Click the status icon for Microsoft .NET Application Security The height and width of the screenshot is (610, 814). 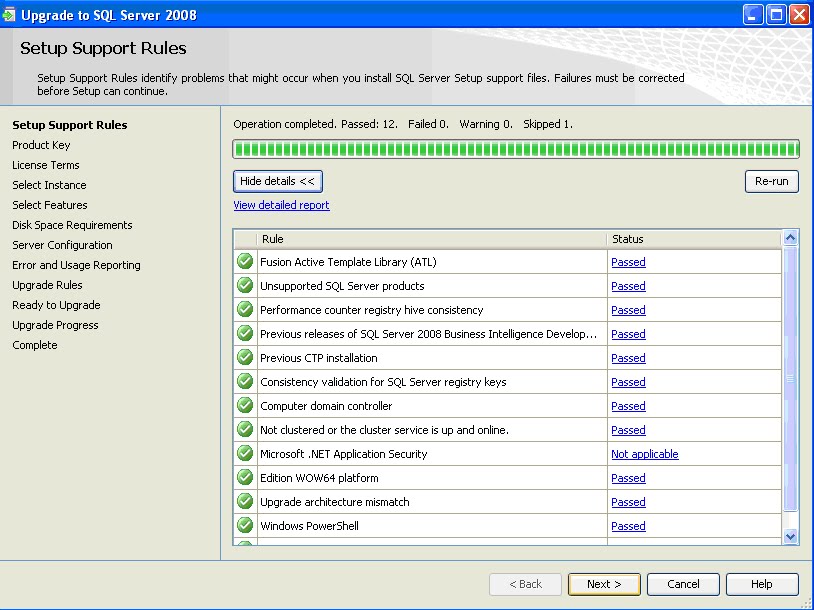(245, 454)
